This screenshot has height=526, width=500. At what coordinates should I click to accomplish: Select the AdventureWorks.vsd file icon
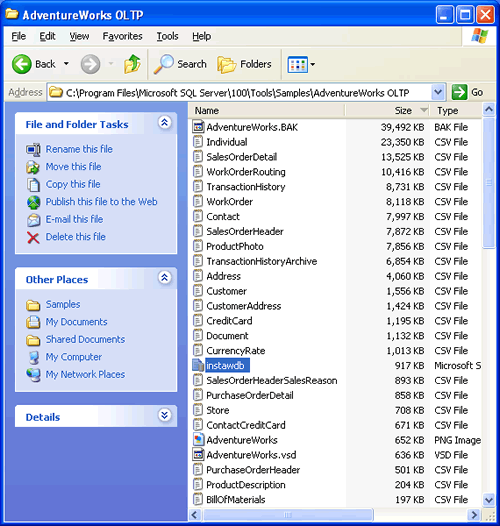pyautogui.click(x=198, y=455)
